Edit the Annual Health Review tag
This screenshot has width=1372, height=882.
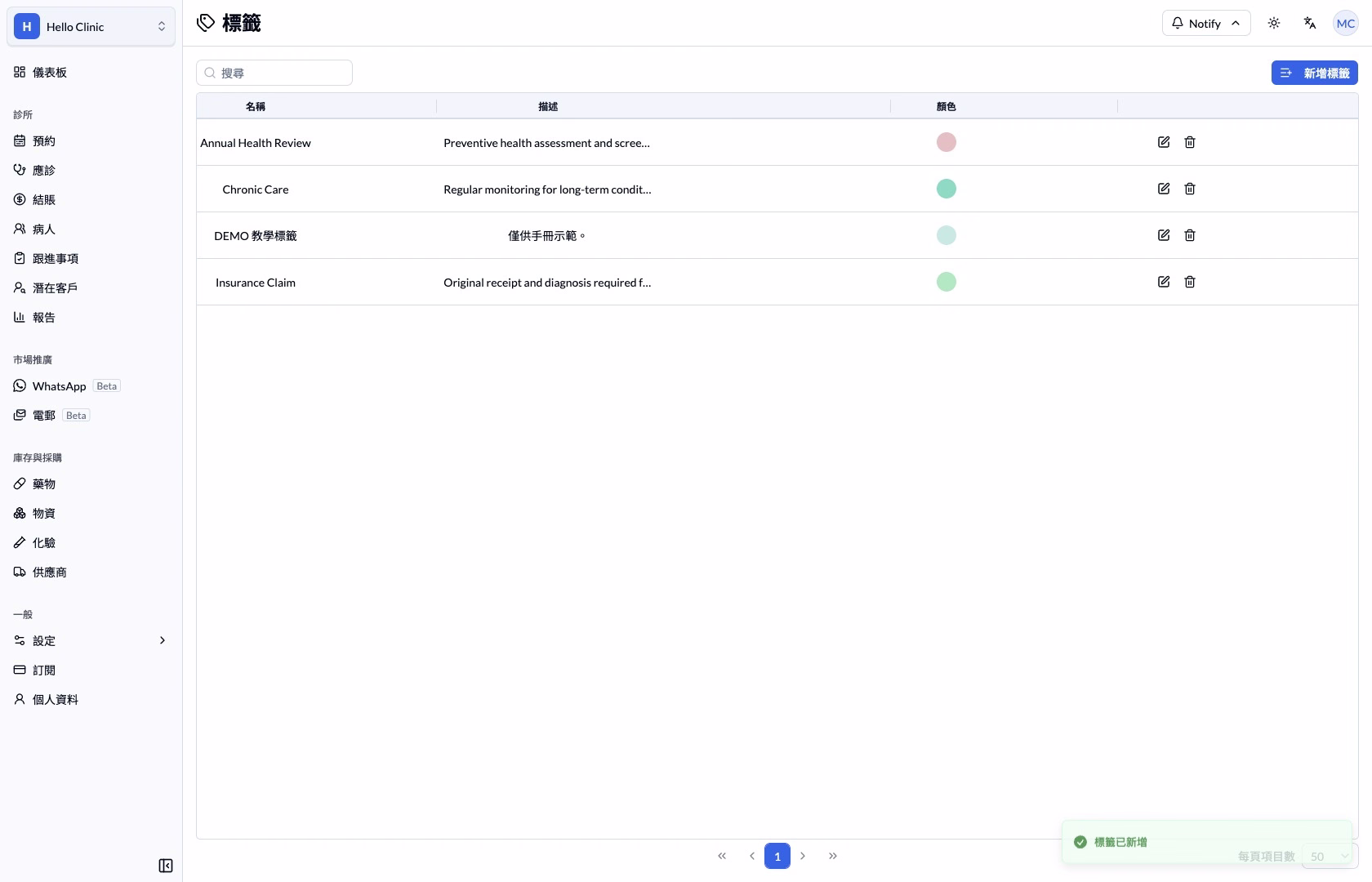pyautogui.click(x=1164, y=142)
